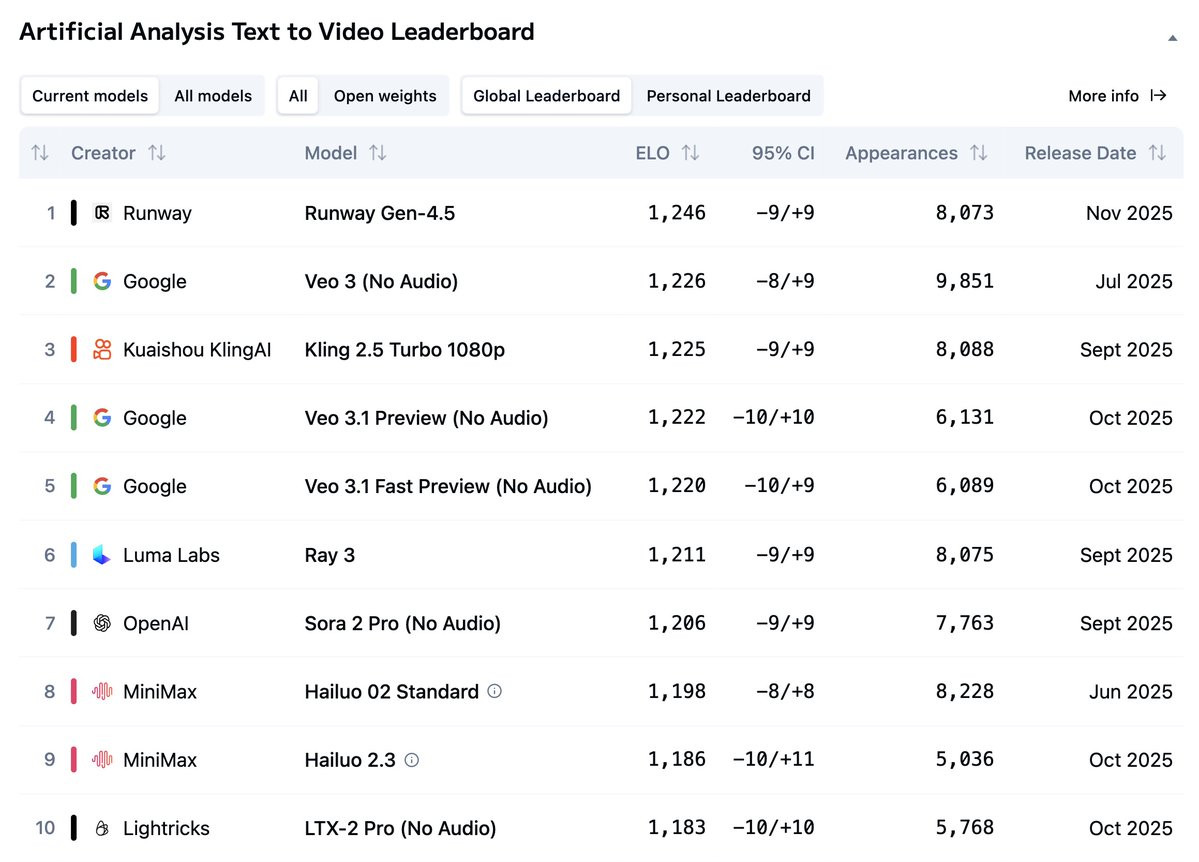Viewport: 1199px width, 862px height.
Task: Click the OpenAI logo icon
Action: click(102, 623)
